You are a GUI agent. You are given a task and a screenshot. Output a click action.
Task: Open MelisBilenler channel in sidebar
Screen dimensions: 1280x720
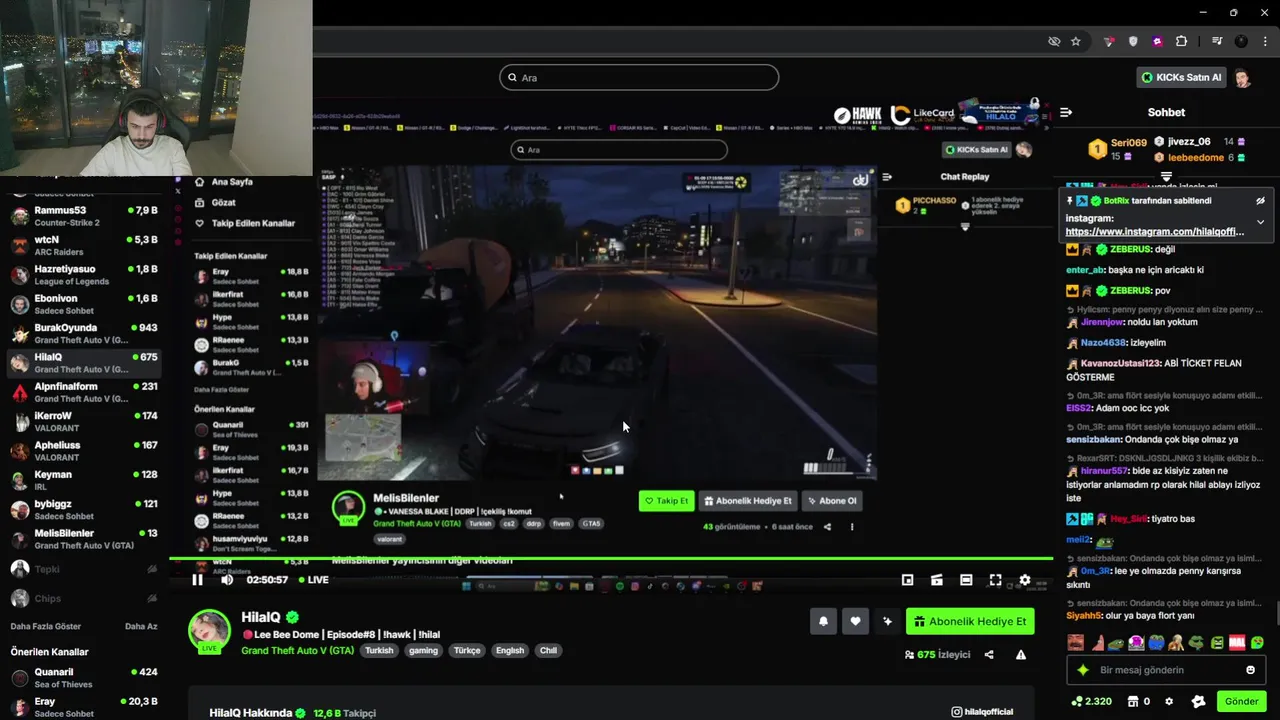coord(84,539)
